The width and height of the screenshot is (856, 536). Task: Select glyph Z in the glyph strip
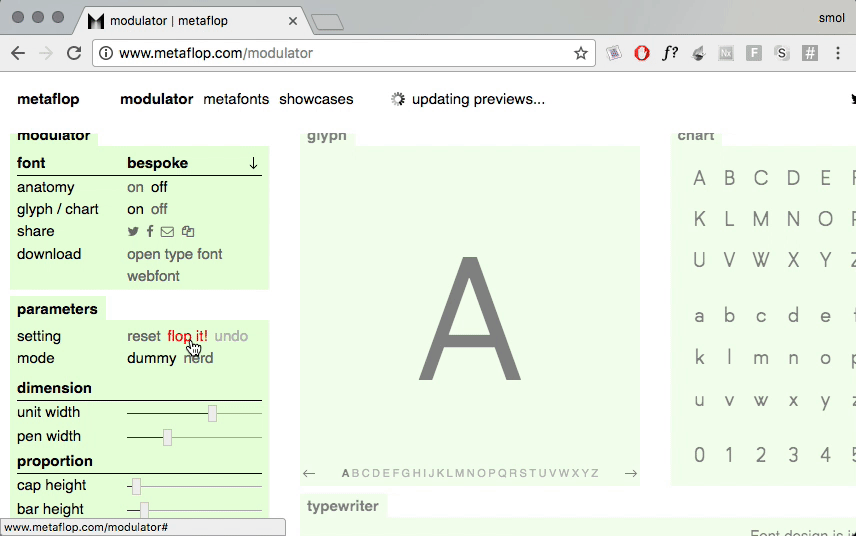pos(594,473)
